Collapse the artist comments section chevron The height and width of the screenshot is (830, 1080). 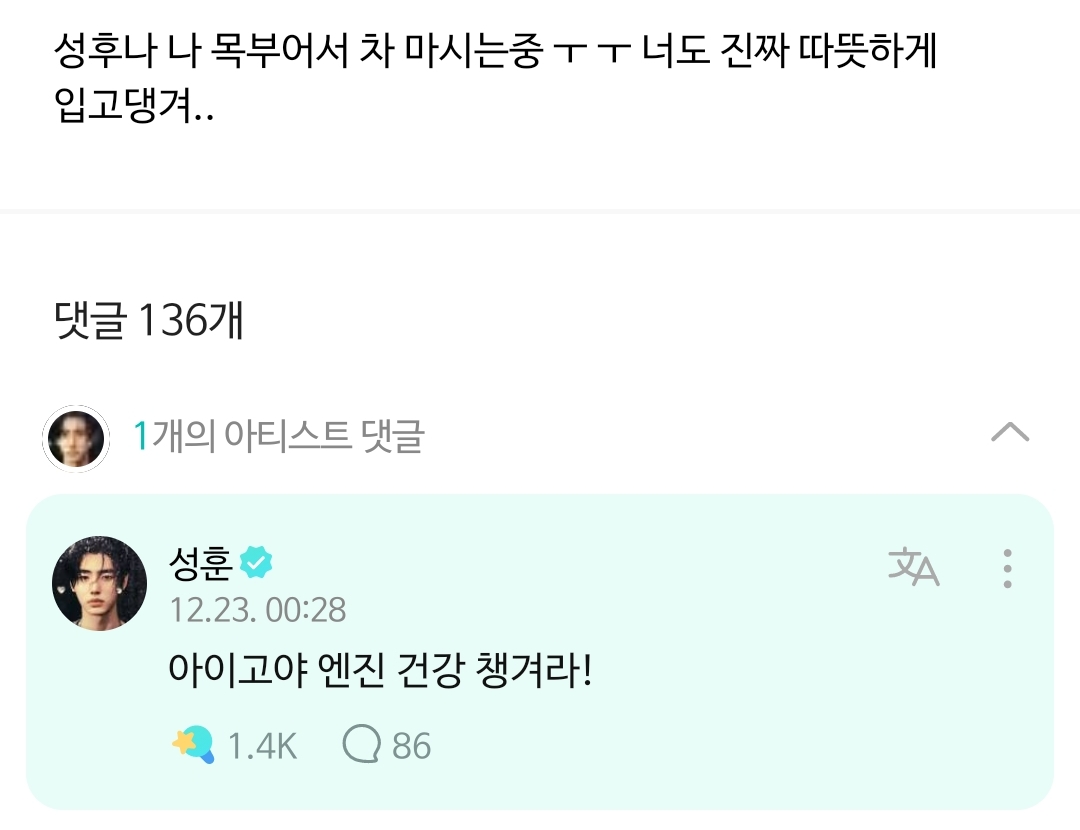pos(1009,433)
